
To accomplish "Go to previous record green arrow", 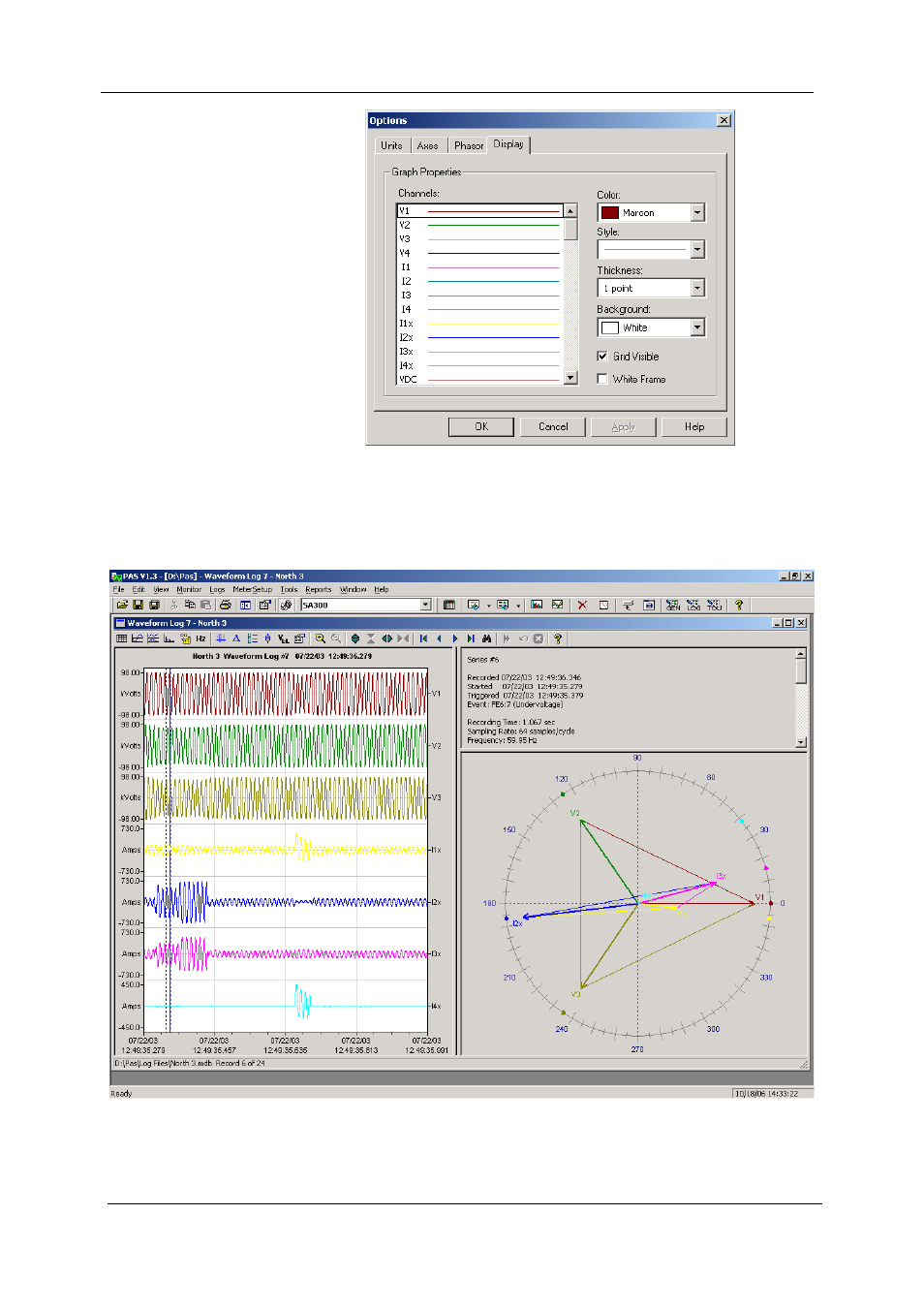I will (x=439, y=638).
